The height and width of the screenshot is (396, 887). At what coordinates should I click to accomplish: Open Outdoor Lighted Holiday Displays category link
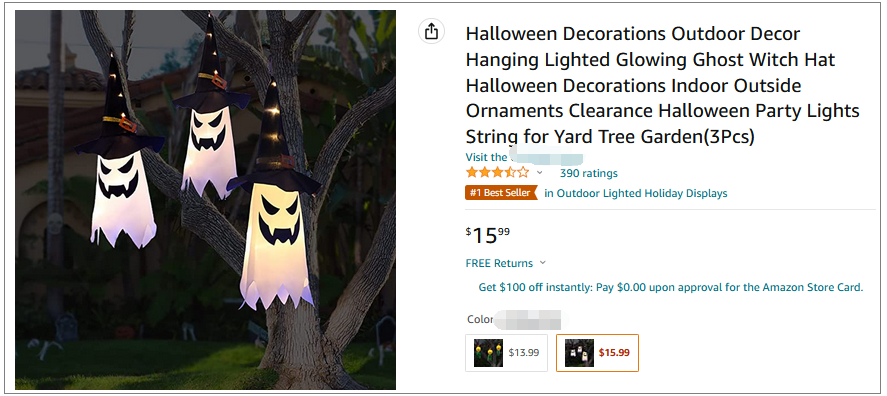tap(636, 193)
